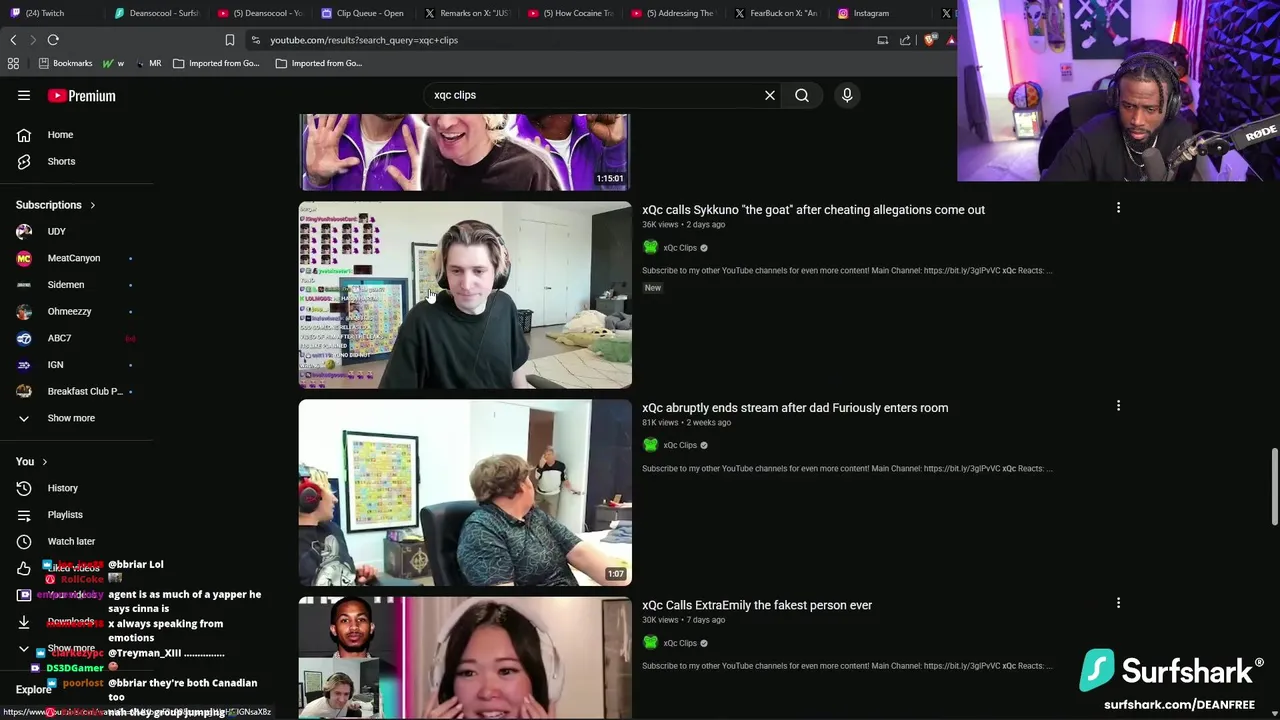The image size is (1280, 720).
Task: Click the ExtraEmily video thumbnail
Action: pos(465,658)
